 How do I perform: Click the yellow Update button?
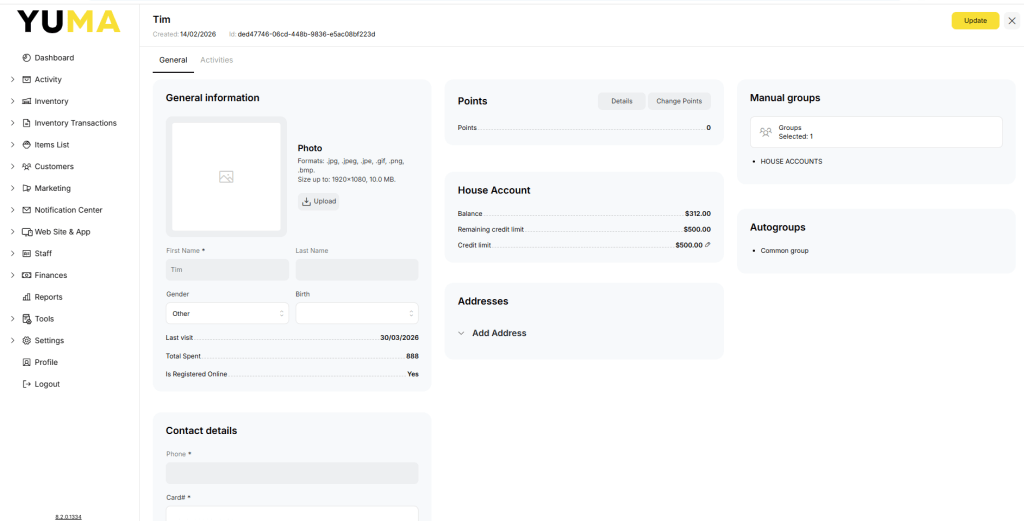[975, 20]
